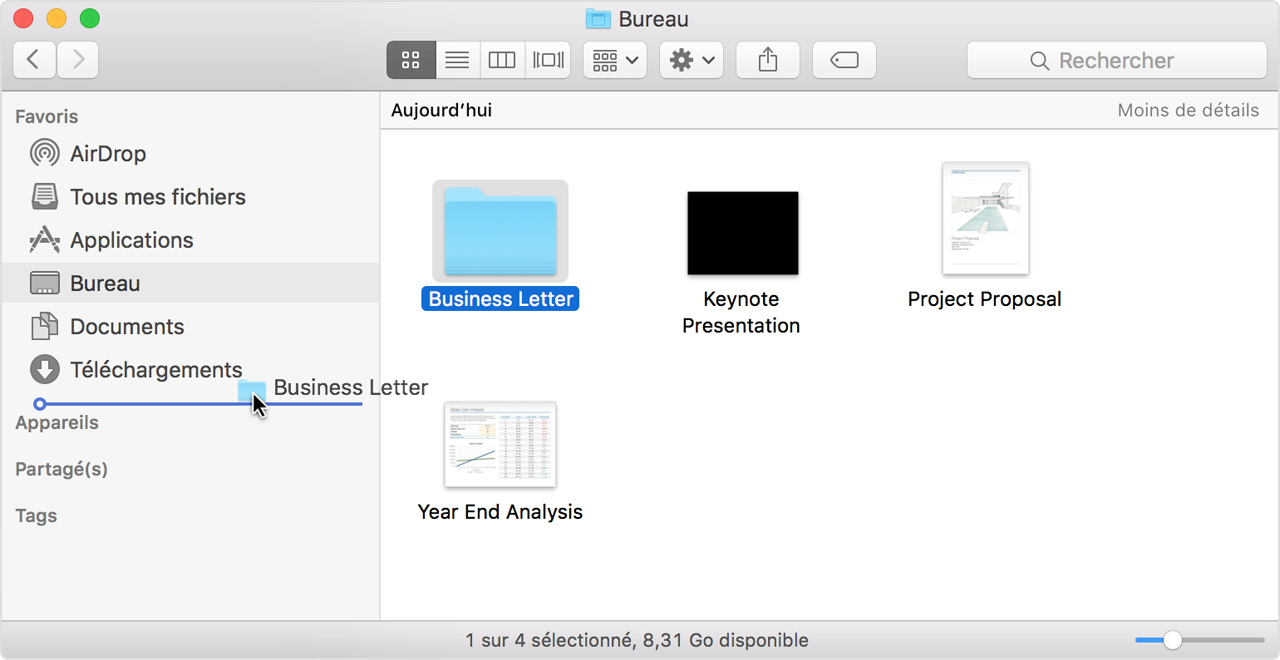Image resolution: width=1280 pixels, height=660 pixels.
Task: Select the Keynote Presentation black thumbnail
Action: tap(742, 233)
